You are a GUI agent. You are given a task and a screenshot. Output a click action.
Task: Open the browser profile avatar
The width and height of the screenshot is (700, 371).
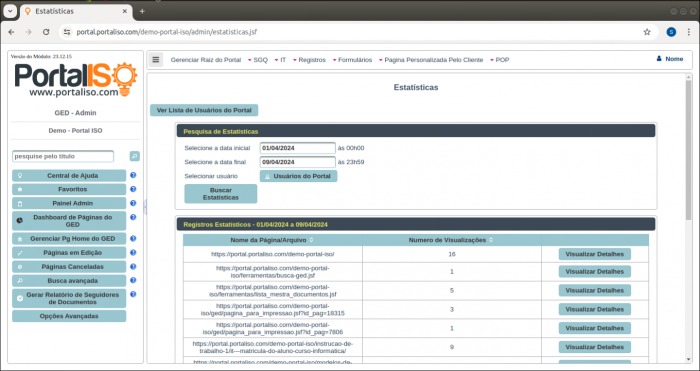coord(671,32)
